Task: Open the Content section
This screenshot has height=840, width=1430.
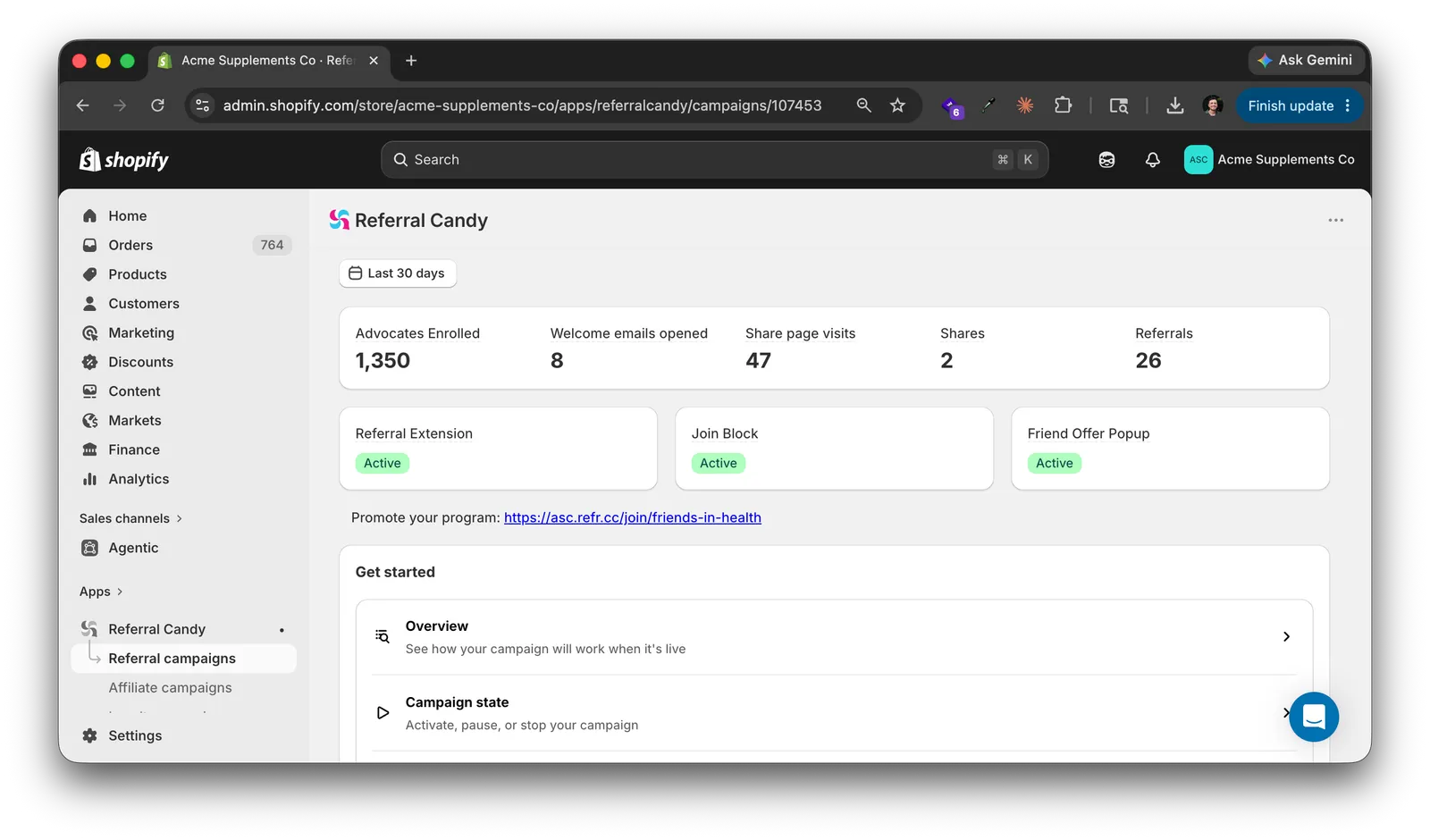Action: point(134,391)
